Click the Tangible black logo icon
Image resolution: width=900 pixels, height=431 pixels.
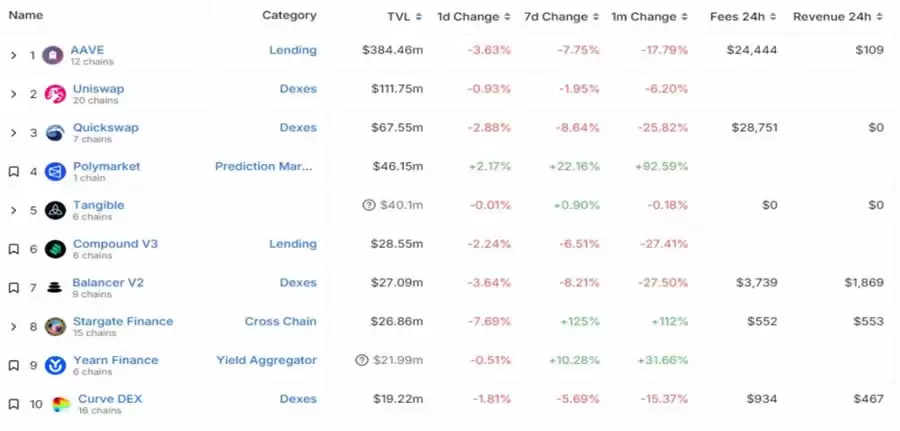(55, 210)
